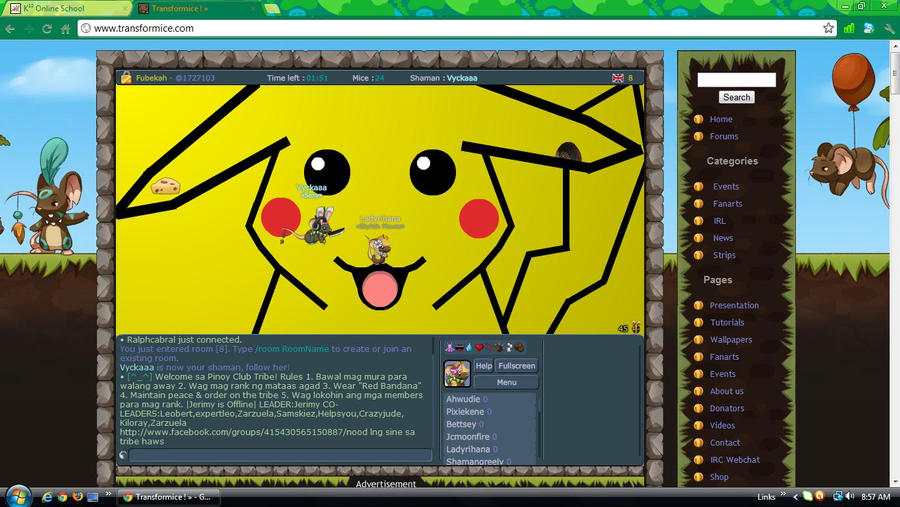The height and width of the screenshot is (507, 900).
Task: Go back with the browser back arrow
Action: [x=10, y=28]
